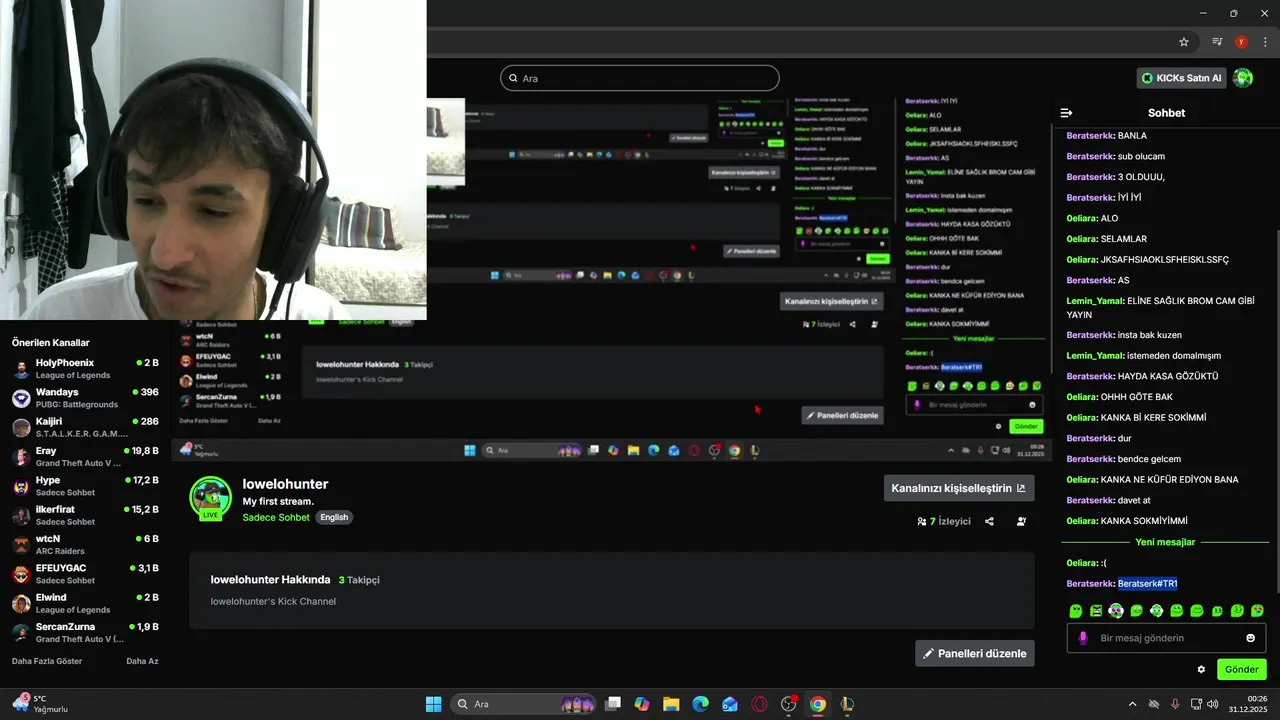This screenshot has height=720, width=1280.
Task: Open Outlook mail from the taskbar
Action: pos(730,704)
